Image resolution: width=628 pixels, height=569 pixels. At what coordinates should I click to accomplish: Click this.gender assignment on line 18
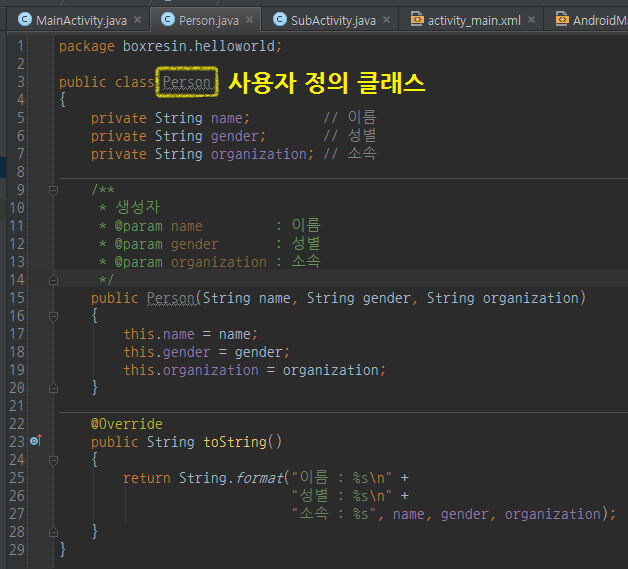pyautogui.click(x=206, y=352)
